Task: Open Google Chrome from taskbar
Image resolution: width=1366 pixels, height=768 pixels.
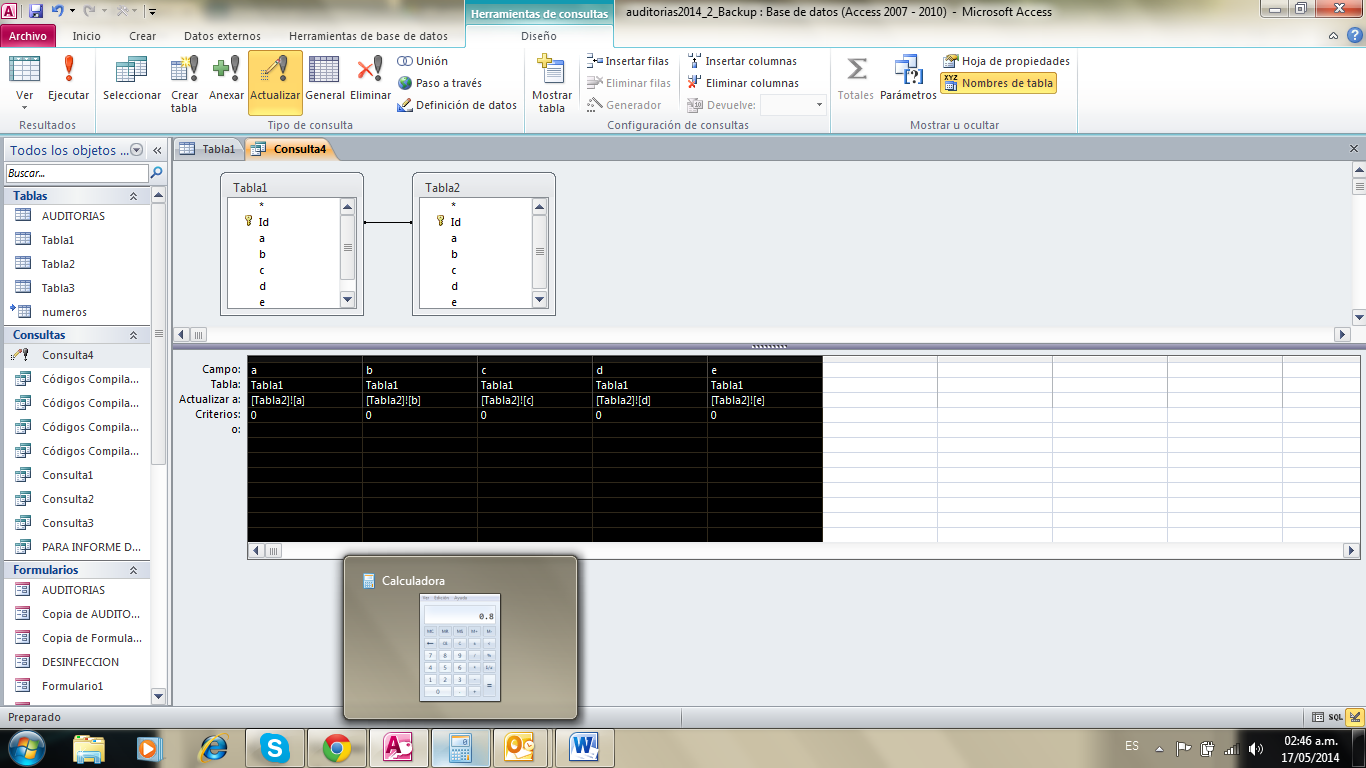Action: (336, 748)
